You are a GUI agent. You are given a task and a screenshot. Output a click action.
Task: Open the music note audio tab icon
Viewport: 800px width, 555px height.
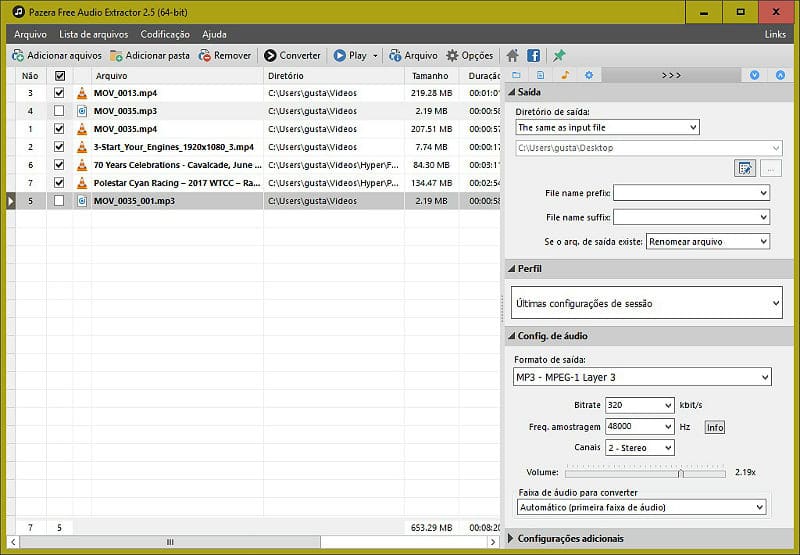[565, 75]
